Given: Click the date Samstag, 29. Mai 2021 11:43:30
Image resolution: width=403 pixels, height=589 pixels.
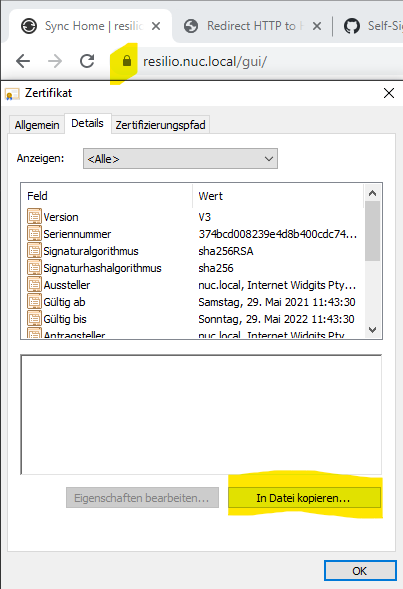Looking at the screenshot, I should click(277, 302).
